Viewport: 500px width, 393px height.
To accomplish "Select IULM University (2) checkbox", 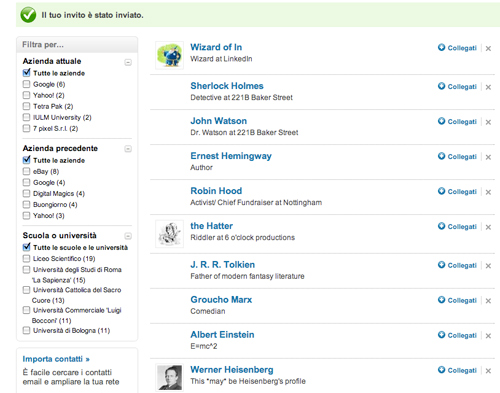I will pyautogui.click(x=26, y=117).
